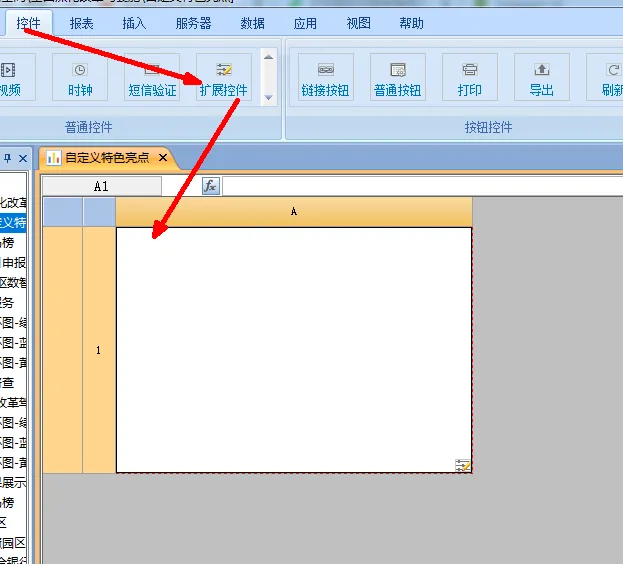Image resolution: width=623 pixels, height=564 pixels.
Task: Insert the 扩展控件 extended control
Action: pyautogui.click(x=223, y=78)
